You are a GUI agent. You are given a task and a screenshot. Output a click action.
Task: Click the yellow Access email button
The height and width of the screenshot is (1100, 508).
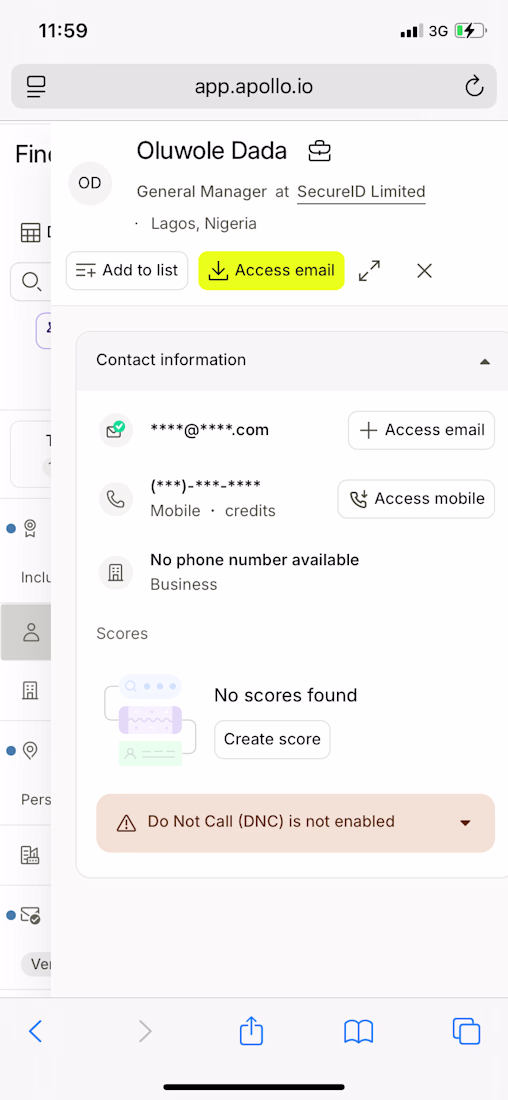272,271
